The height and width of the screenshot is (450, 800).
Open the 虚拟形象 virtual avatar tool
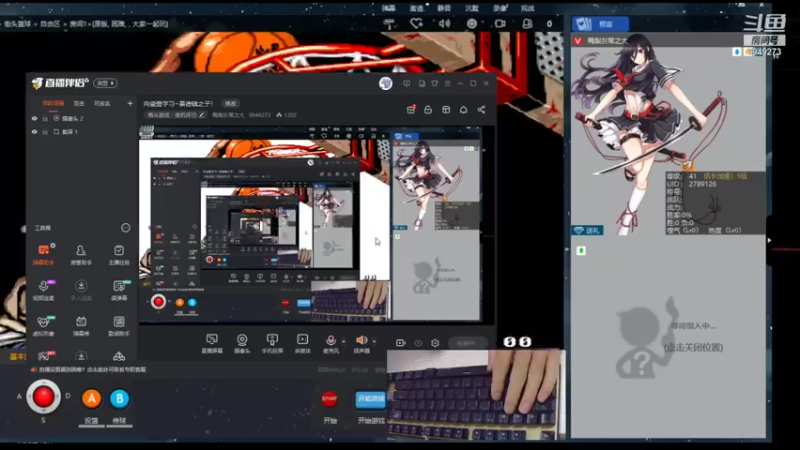pos(44,326)
